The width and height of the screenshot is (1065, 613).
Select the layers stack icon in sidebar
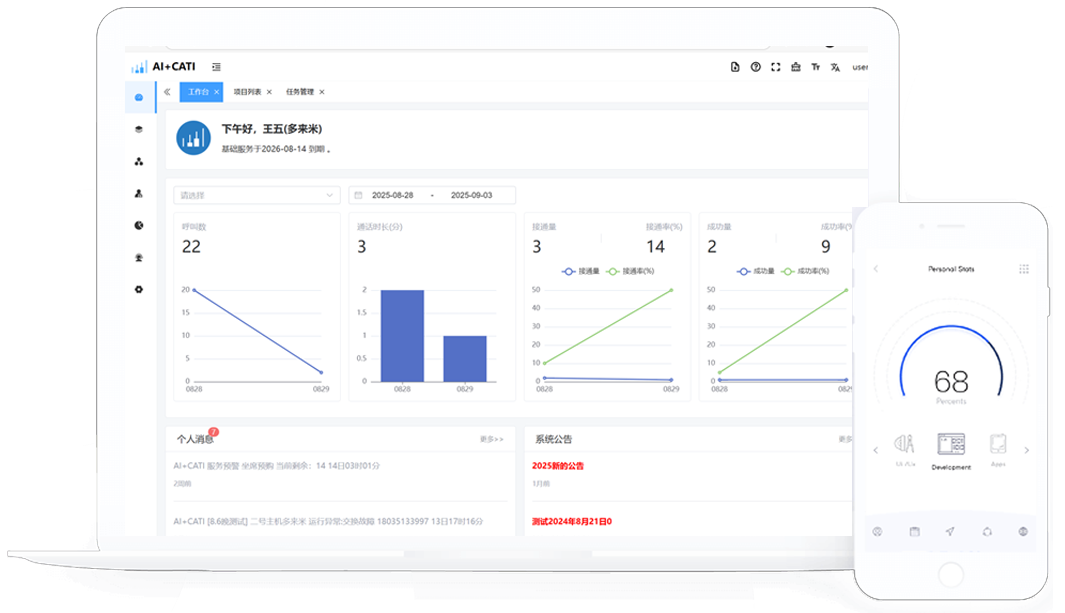139,129
